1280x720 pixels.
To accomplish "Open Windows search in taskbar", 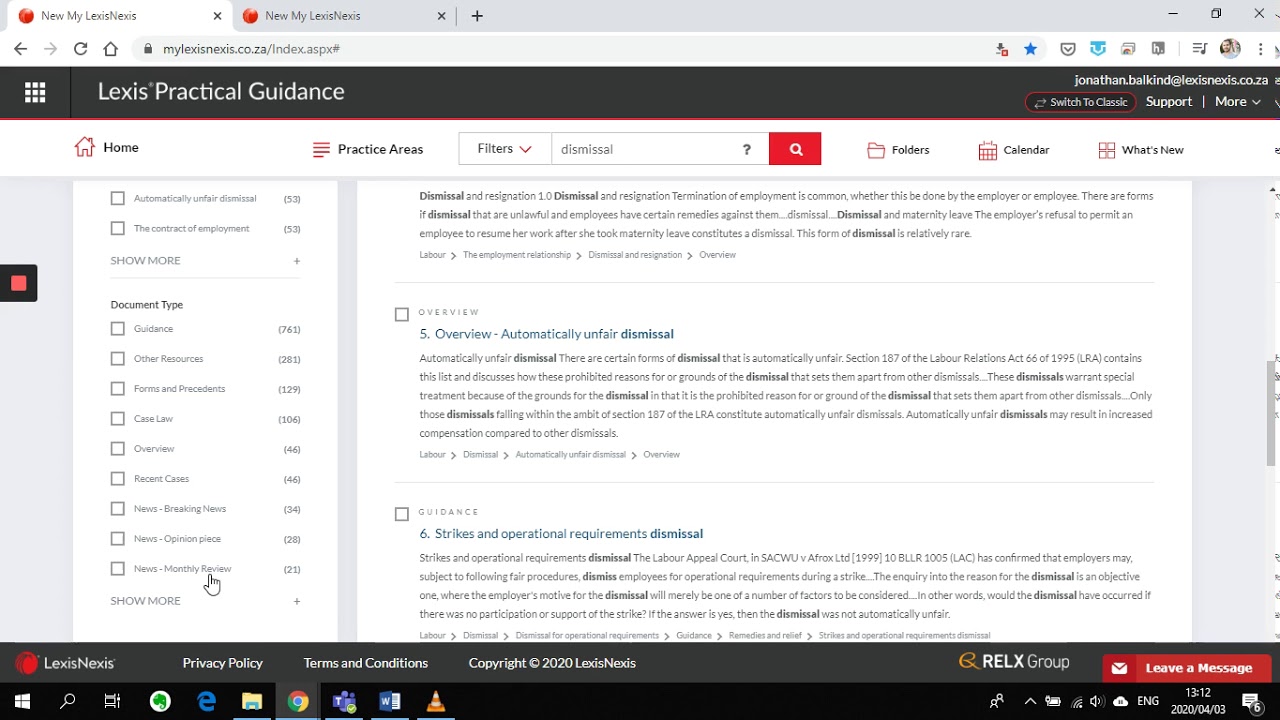I will click(x=67, y=702).
